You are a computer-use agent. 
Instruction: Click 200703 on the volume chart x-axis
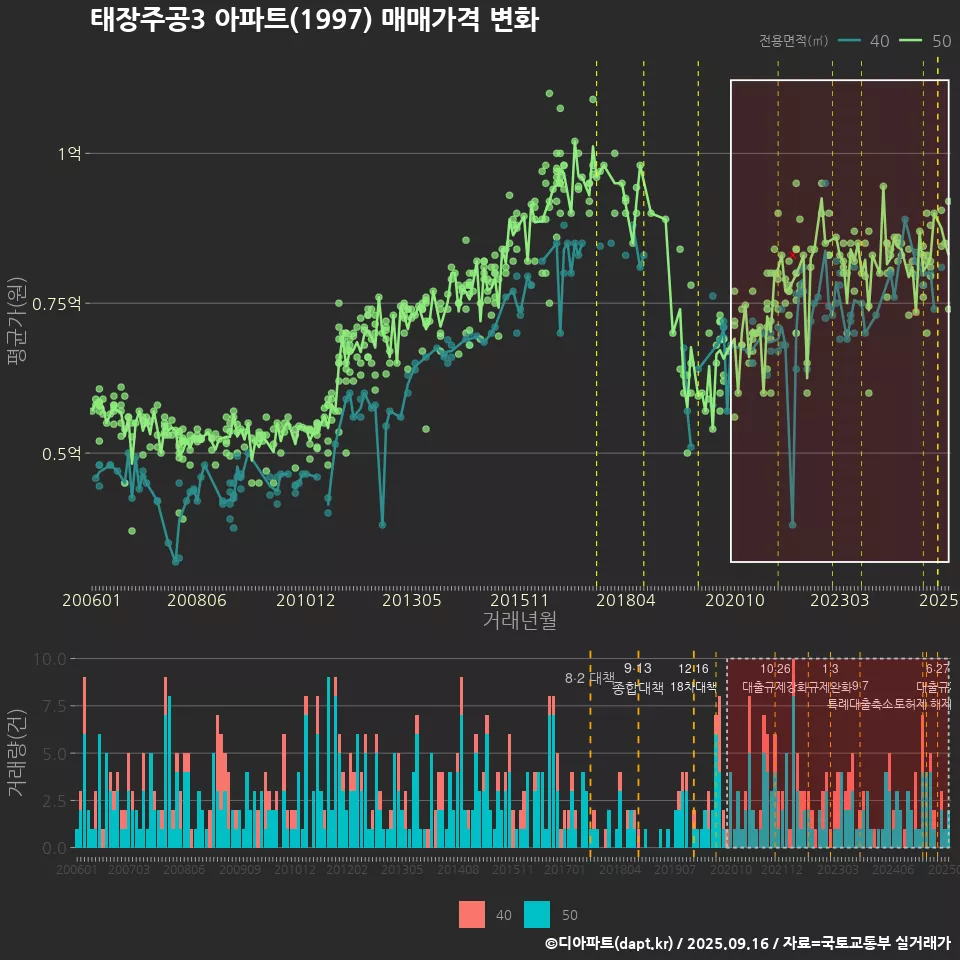click(129, 869)
